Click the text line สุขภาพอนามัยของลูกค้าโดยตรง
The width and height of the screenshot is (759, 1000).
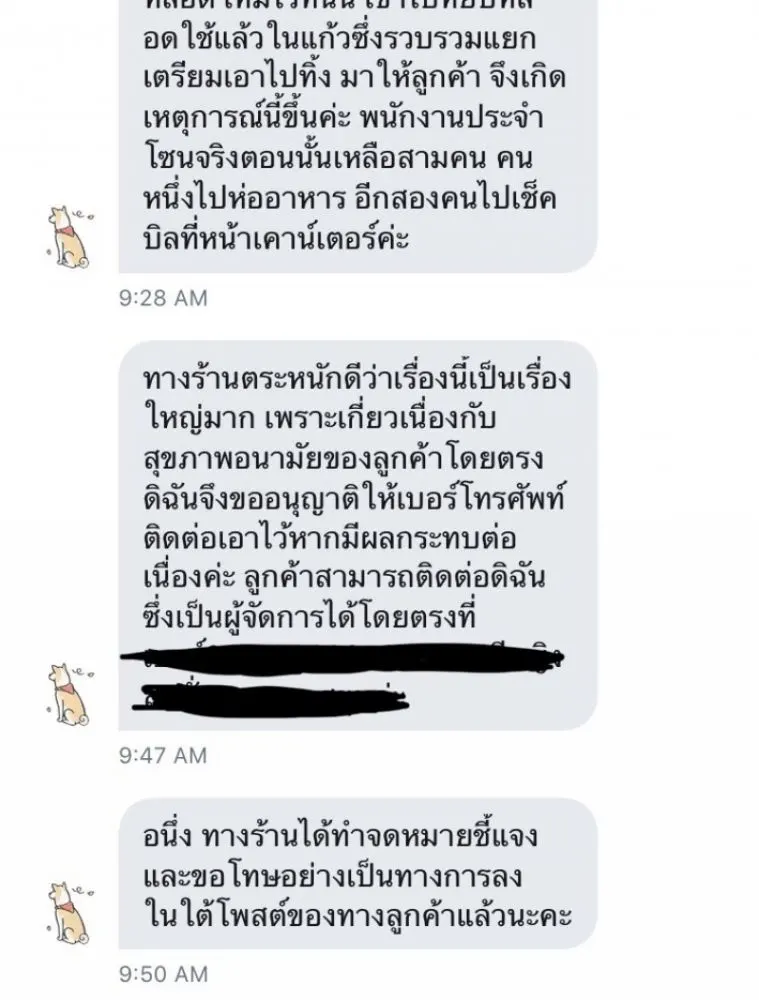click(x=343, y=460)
